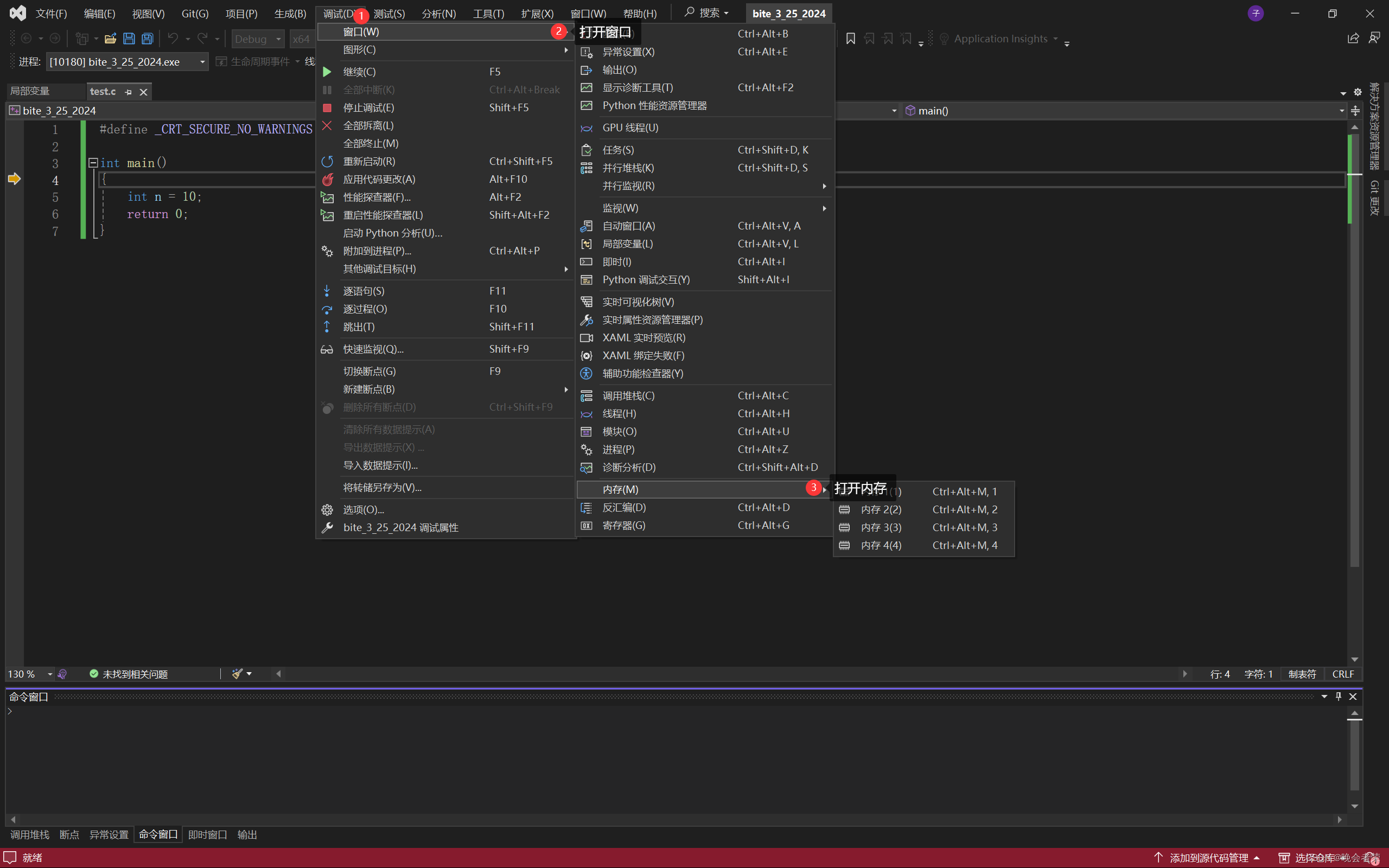Click the Visual Studio logo icon
Image resolution: width=1389 pixels, height=868 pixels.
[17, 12]
